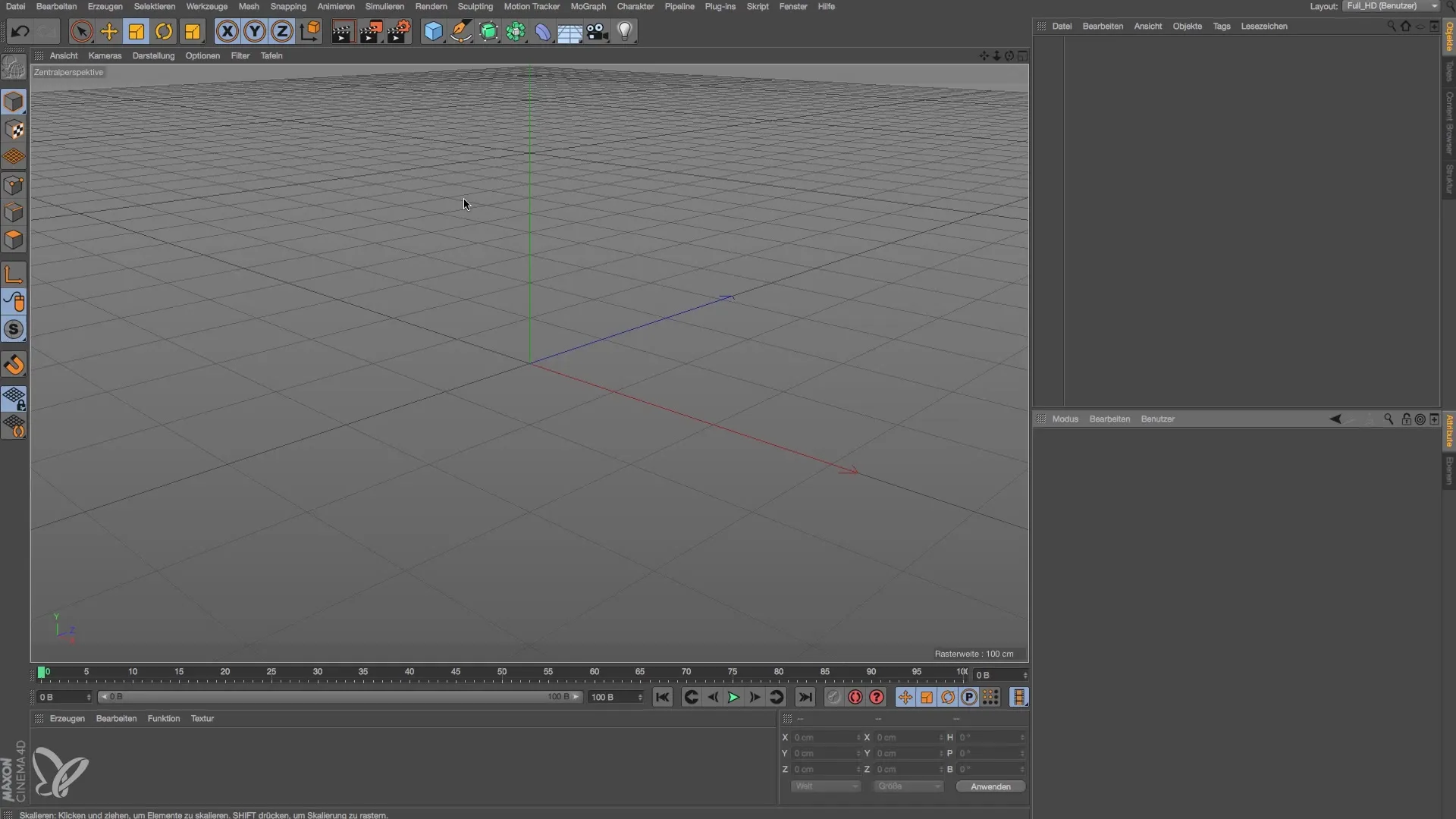Switch to Content Browser side tab
The image size is (1456, 819).
1449,123
